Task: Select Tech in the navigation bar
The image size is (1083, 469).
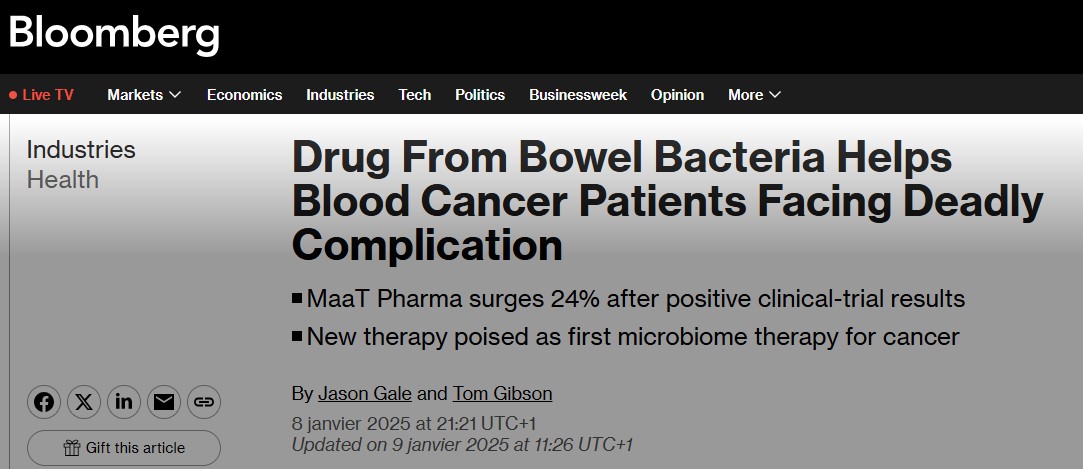Action: pos(415,95)
